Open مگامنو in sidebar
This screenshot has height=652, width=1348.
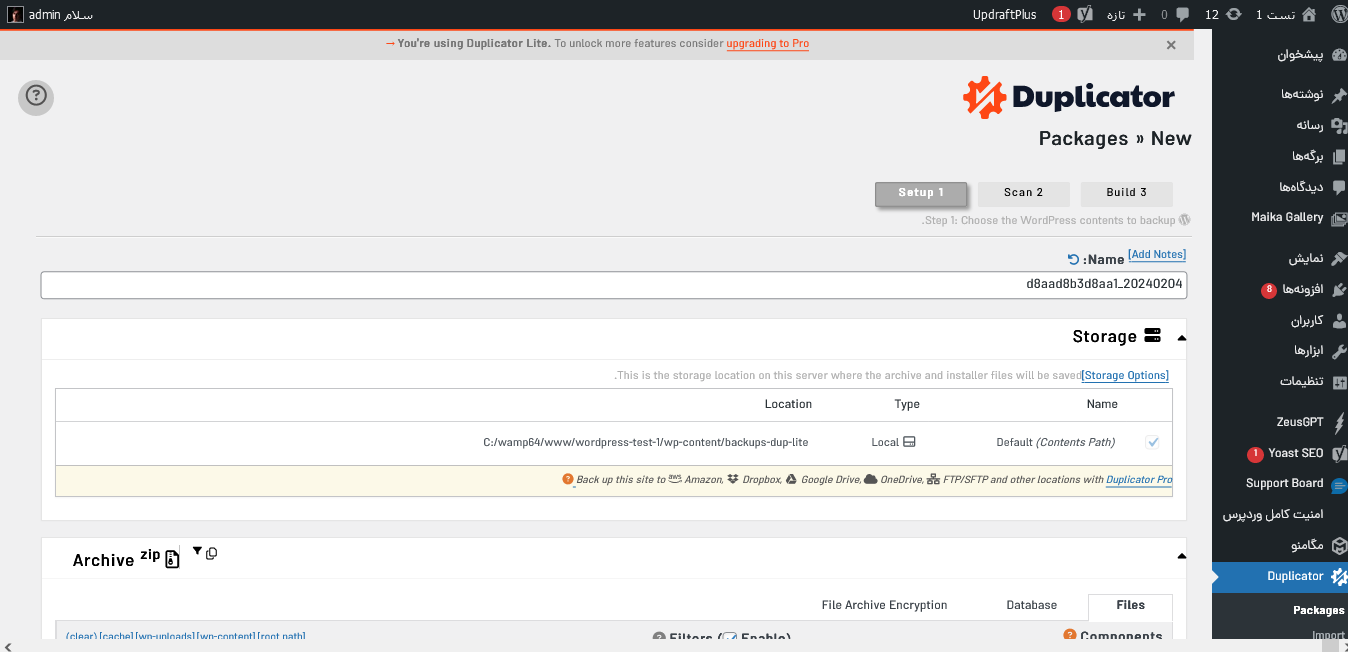(x=1280, y=545)
